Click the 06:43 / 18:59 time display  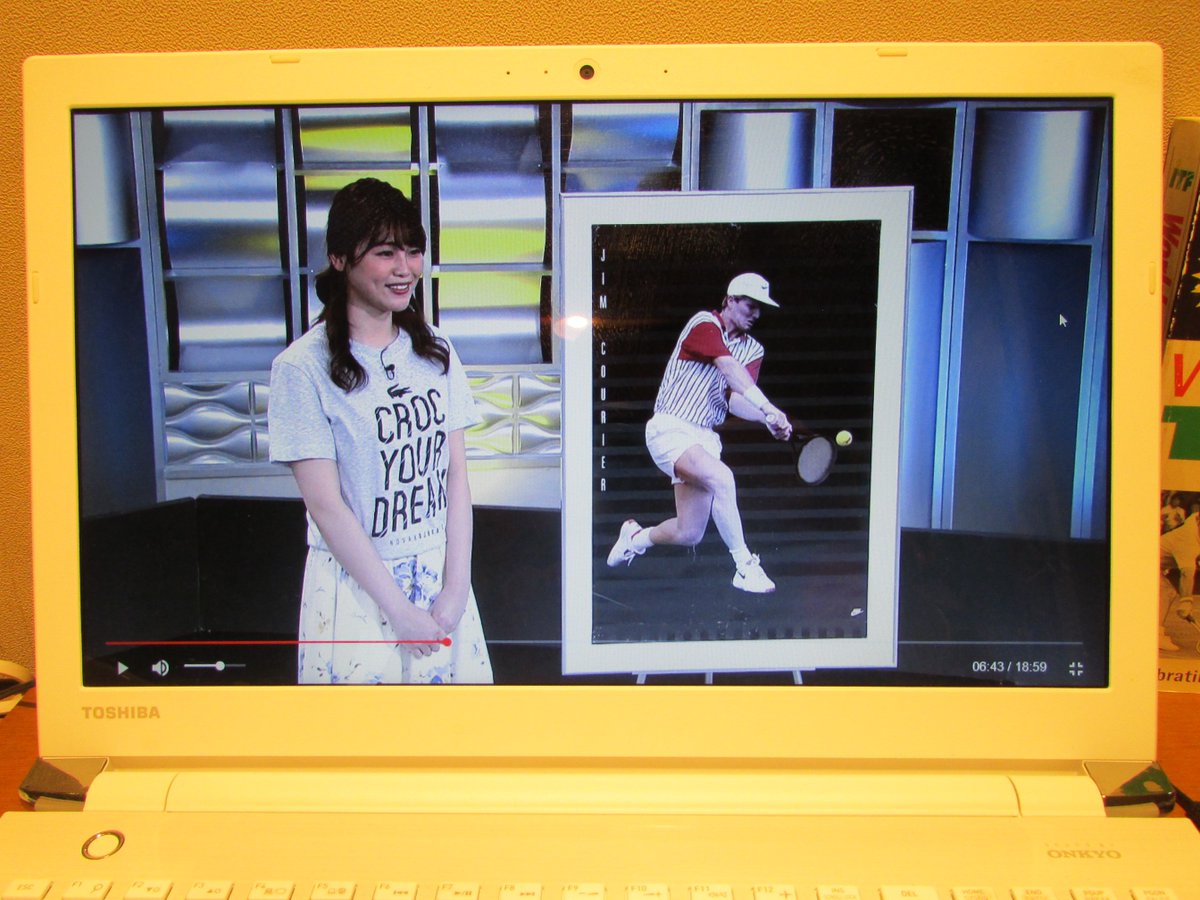1009,666
